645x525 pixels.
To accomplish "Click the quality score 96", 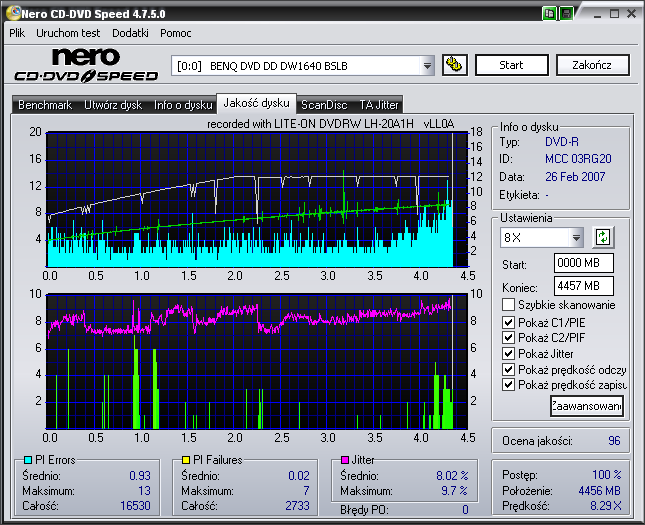I will coord(614,441).
